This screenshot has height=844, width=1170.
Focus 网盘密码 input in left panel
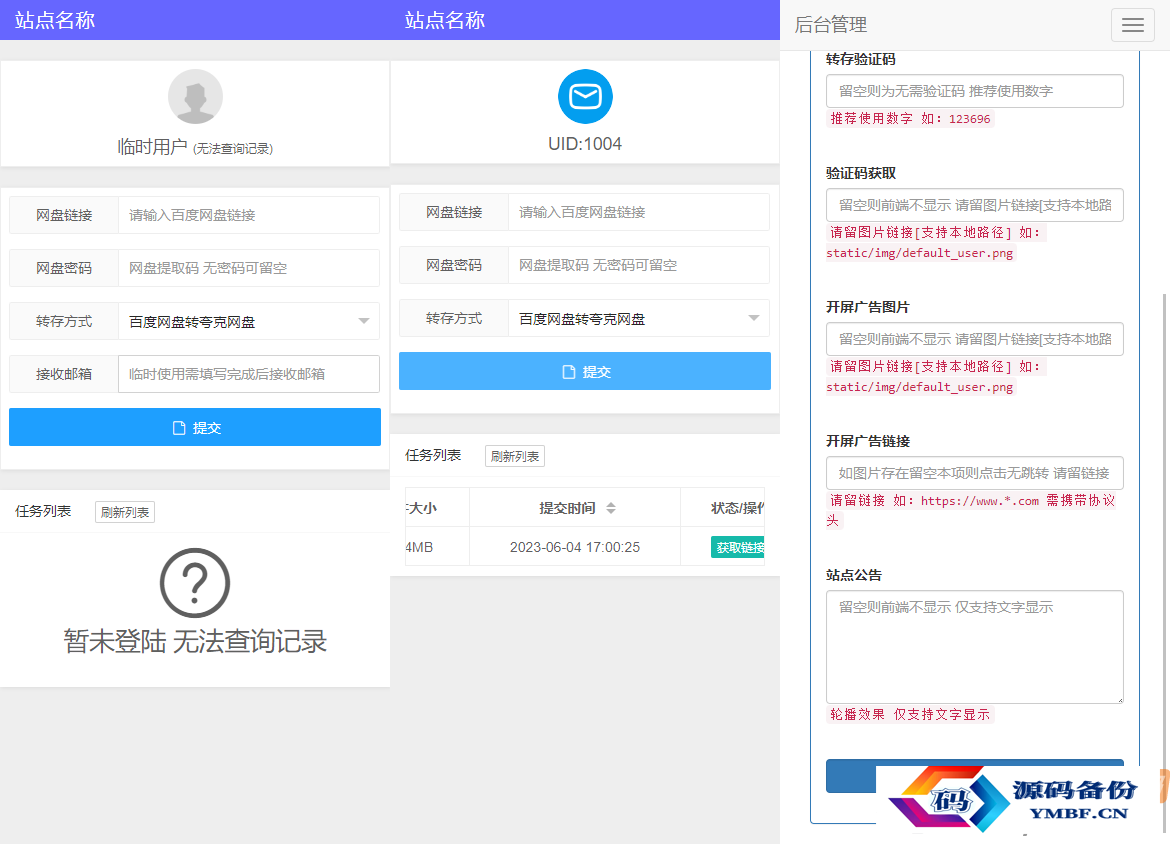click(249, 268)
